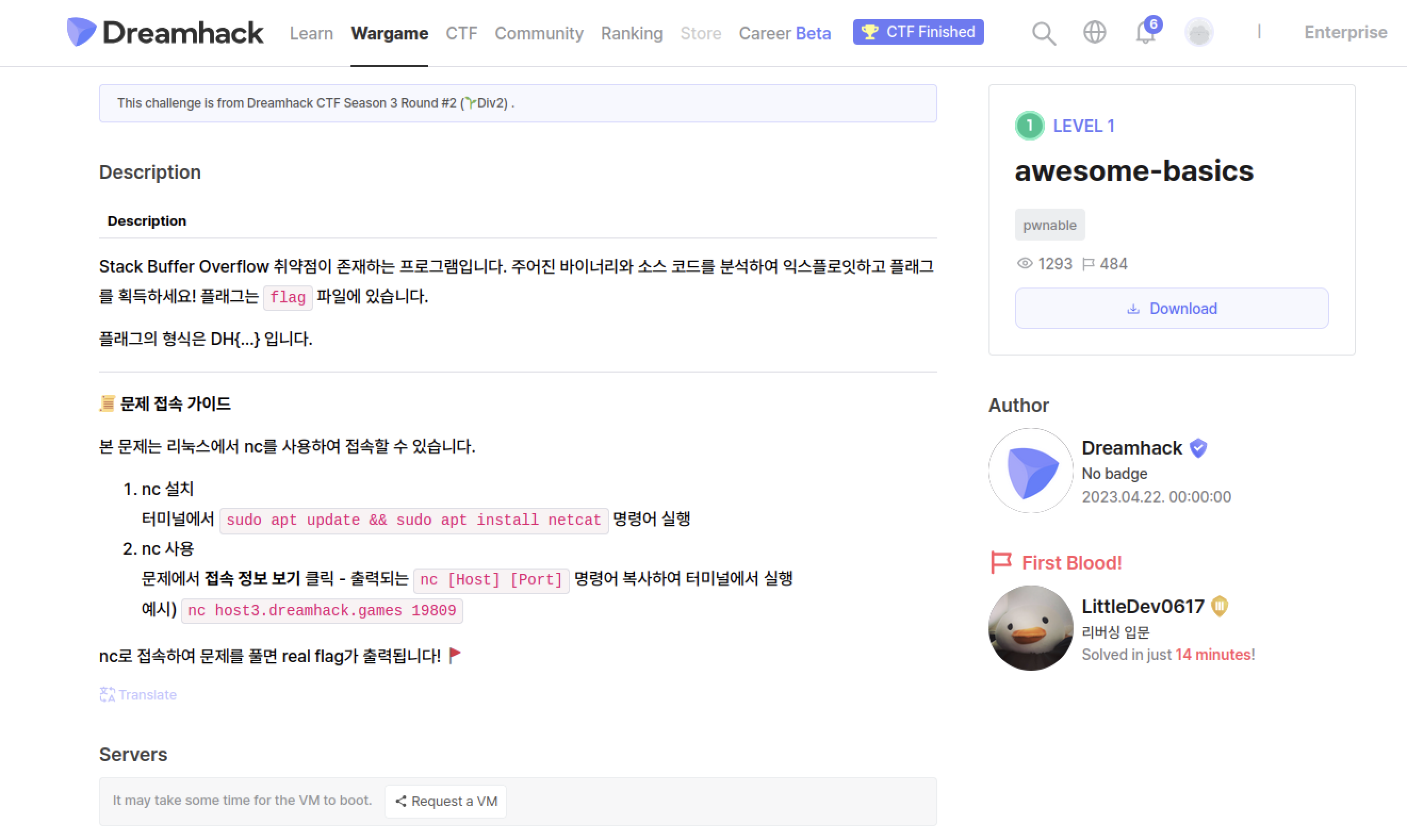Click the eye views icon beside 1293
The height and width of the screenshot is (840, 1407).
pyautogui.click(x=1024, y=263)
